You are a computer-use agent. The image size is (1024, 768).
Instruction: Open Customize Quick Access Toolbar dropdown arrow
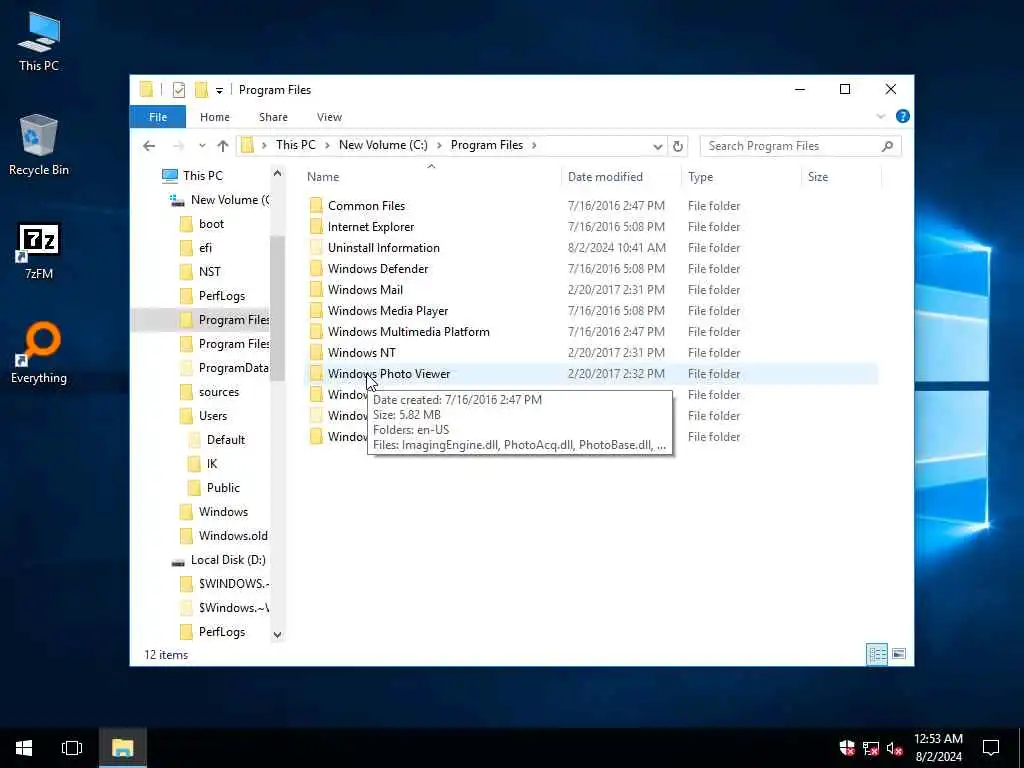219,90
